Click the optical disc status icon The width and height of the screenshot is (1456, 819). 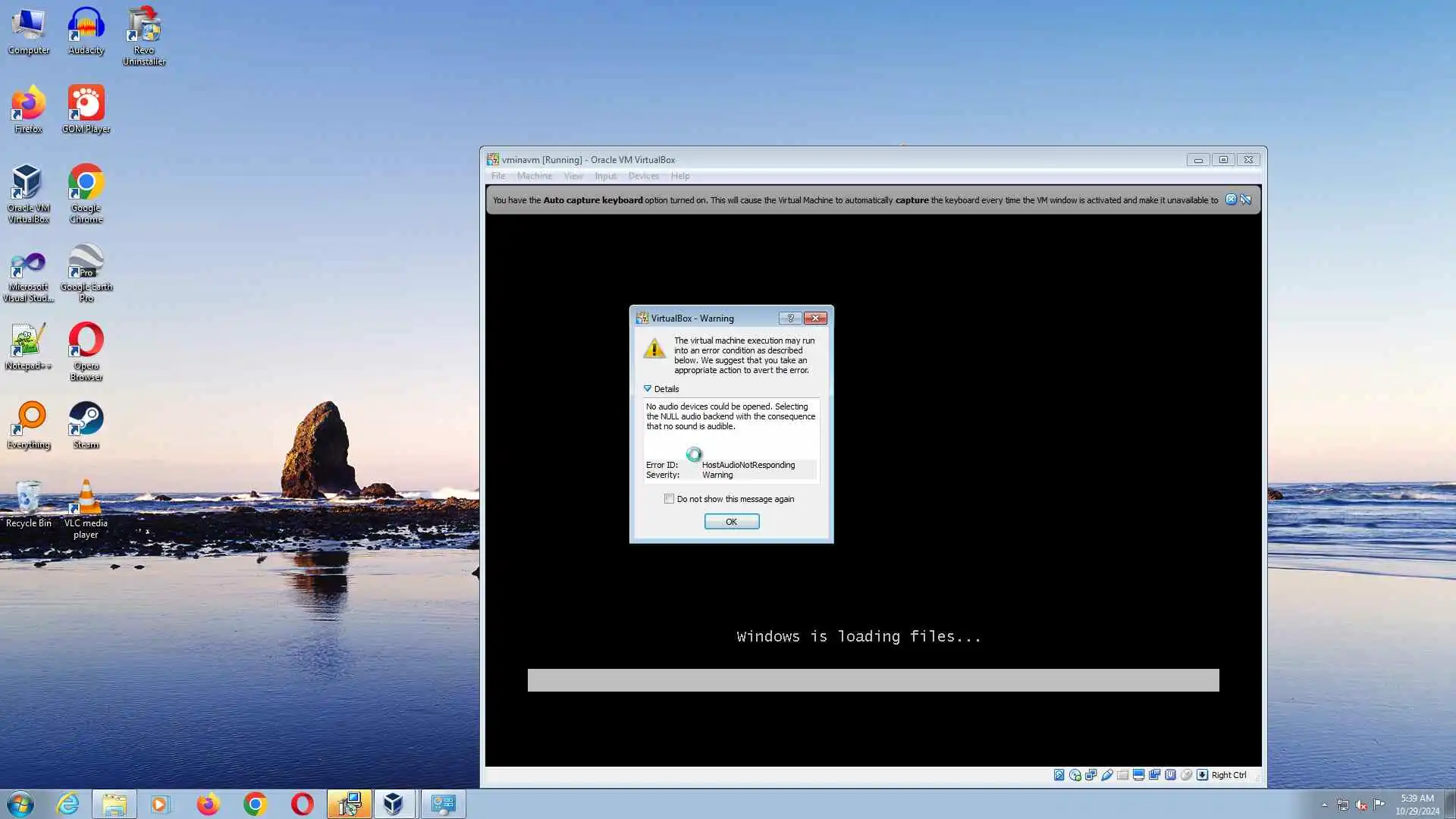pos(1075,775)
